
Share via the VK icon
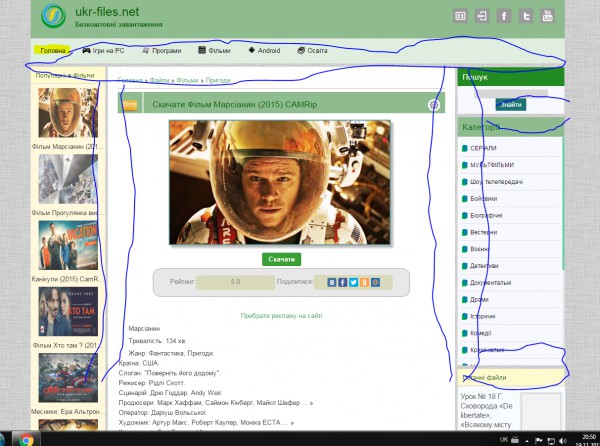coord(332,282)
